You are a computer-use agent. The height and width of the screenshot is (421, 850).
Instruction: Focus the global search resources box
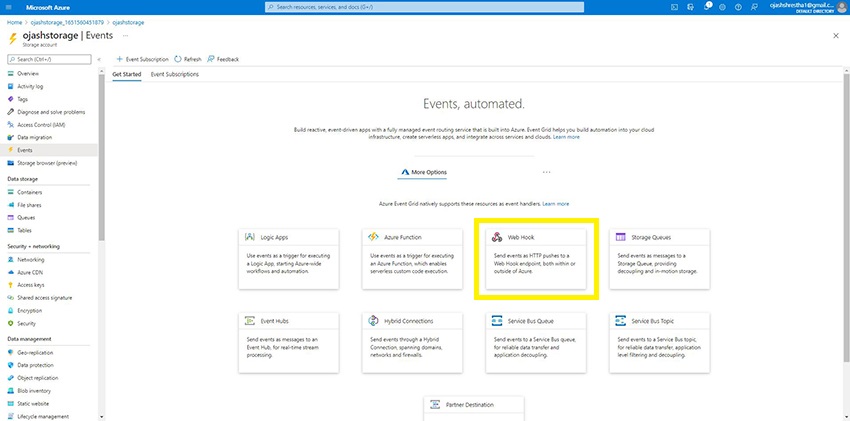[x=424, y=7]
